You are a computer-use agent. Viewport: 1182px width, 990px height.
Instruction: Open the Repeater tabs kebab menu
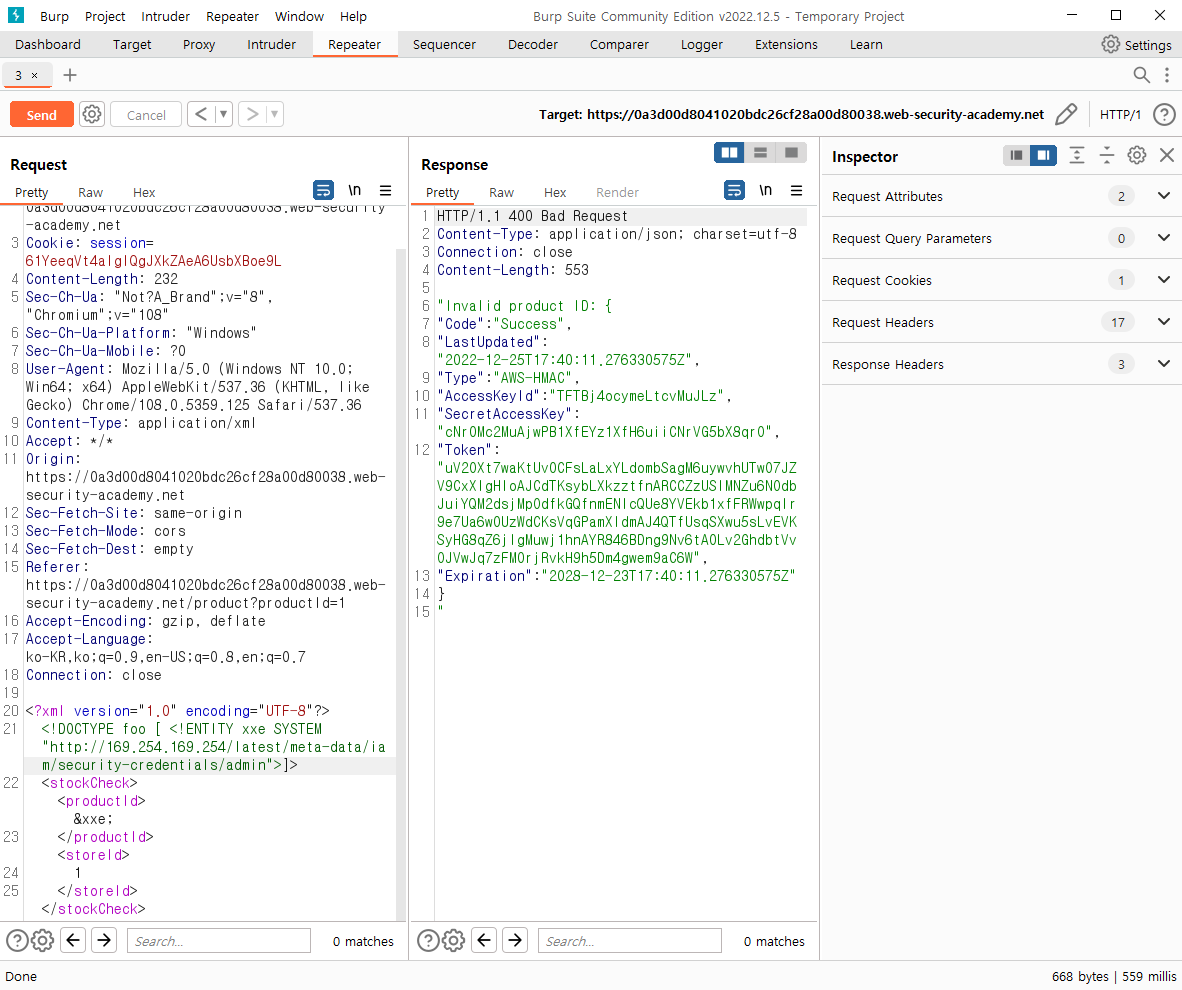[1167, 75]
